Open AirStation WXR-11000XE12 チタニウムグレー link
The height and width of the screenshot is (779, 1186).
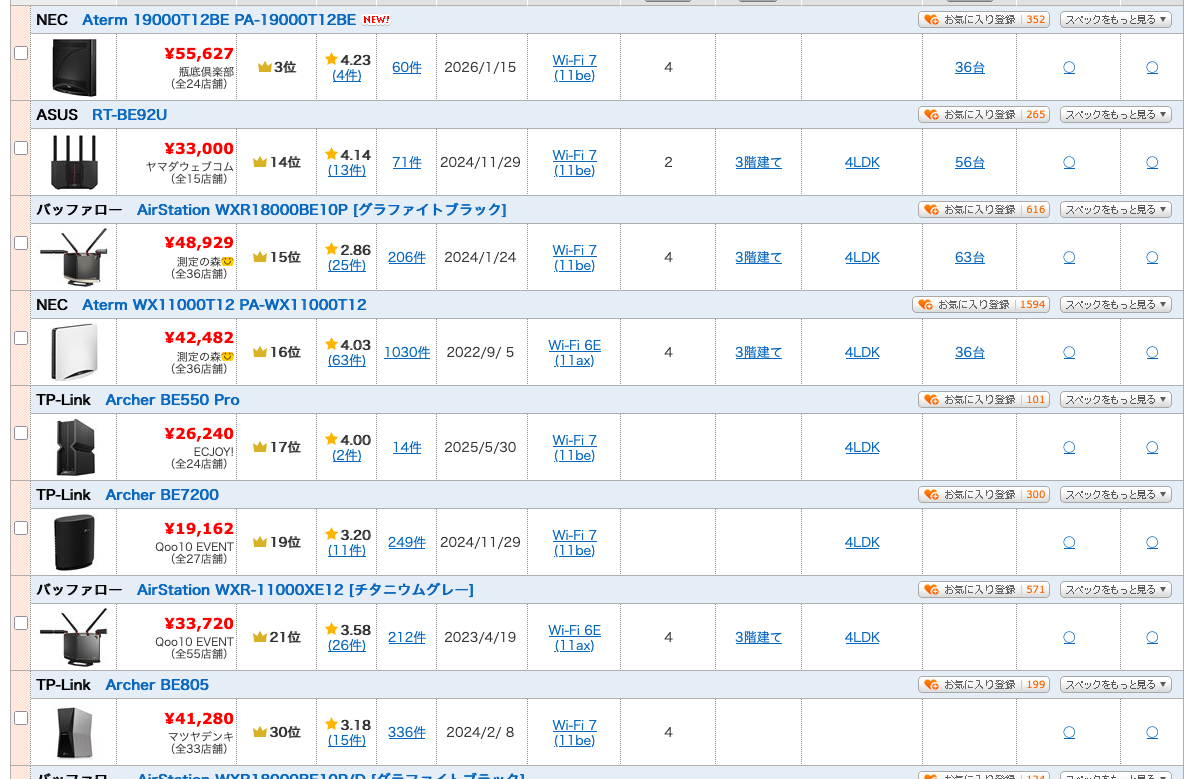[306, 589]
